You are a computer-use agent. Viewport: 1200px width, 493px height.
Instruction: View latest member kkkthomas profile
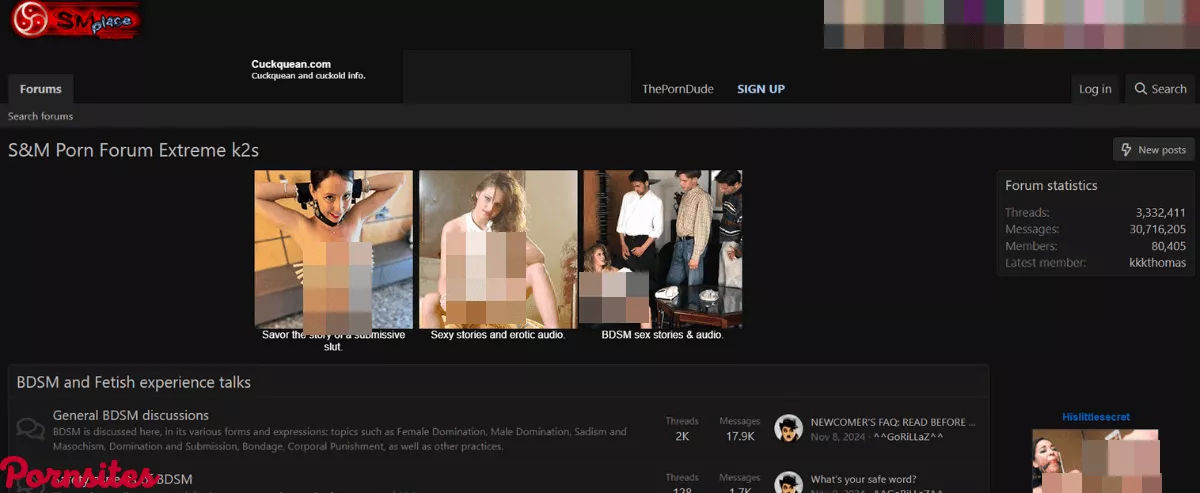[1157, 263]
